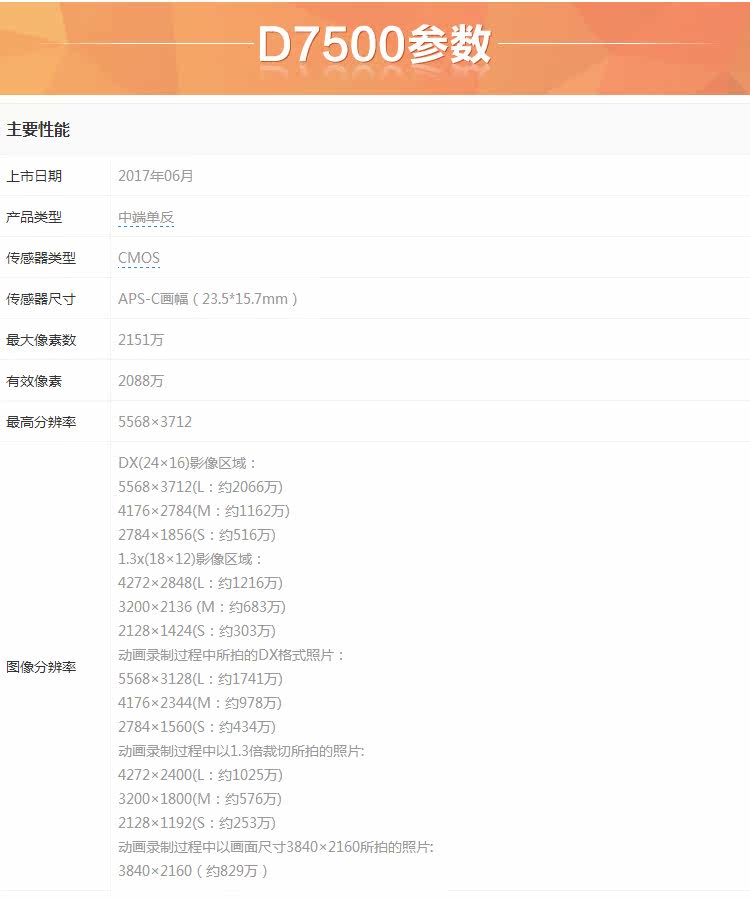
Task: Click the 上市日期 label
Action: [34, 176]
